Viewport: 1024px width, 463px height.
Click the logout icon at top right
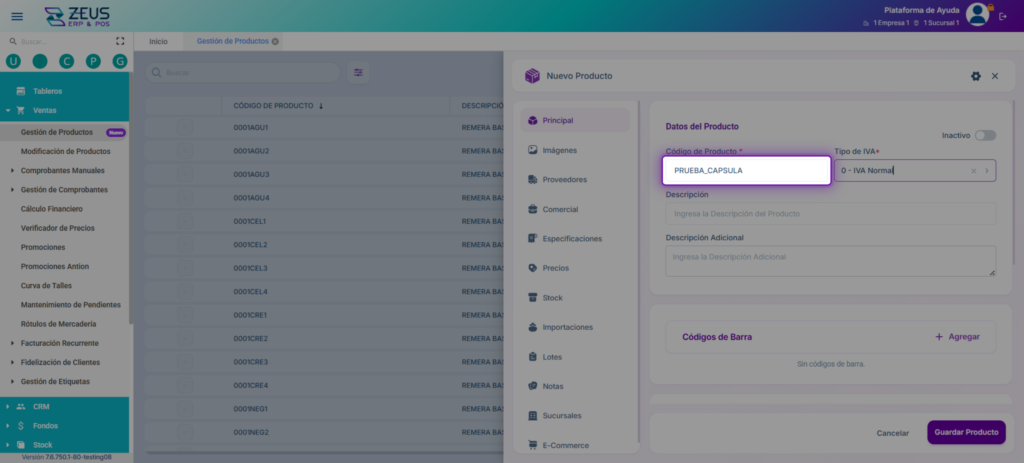tap(1003, 16)
